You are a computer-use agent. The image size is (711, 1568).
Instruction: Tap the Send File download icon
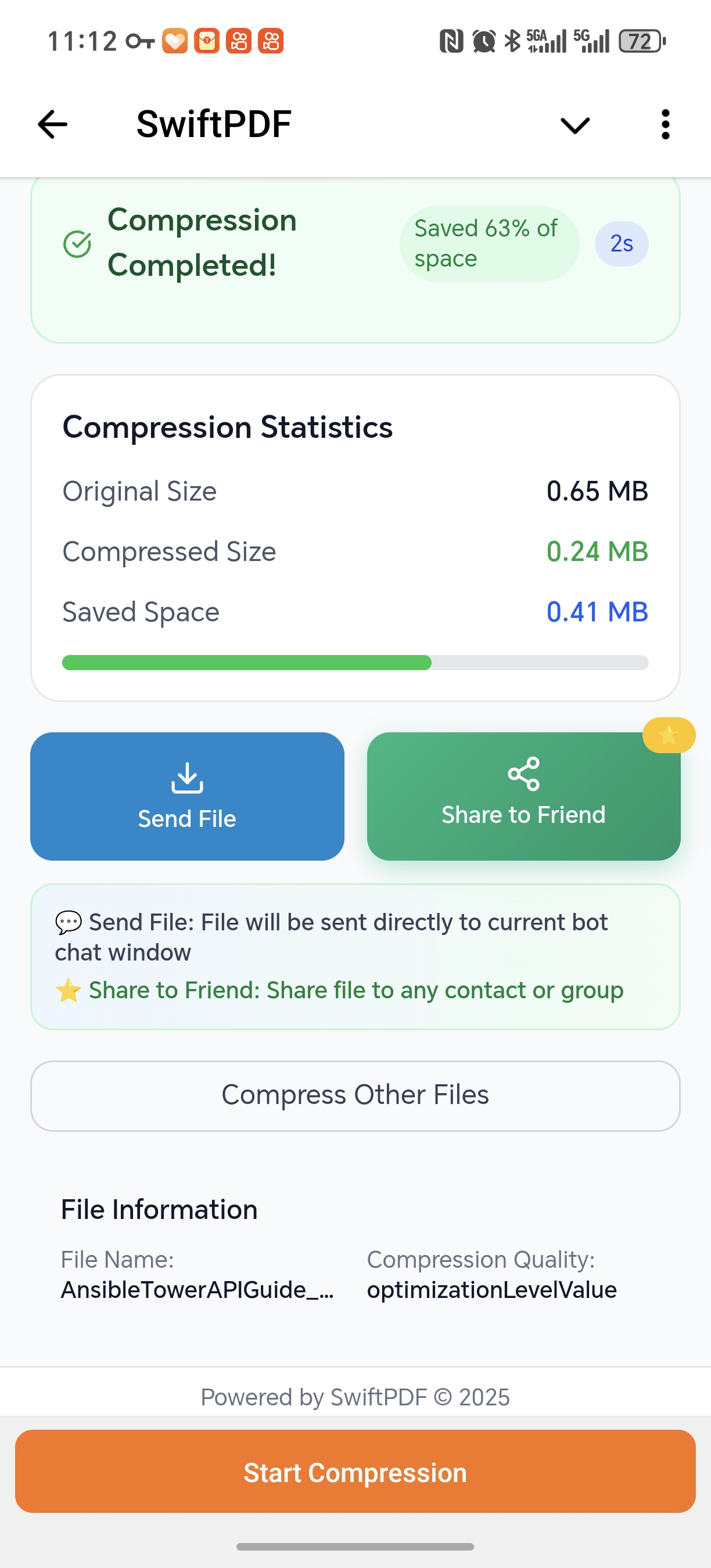pyautogui.click(x=186, y=778)
